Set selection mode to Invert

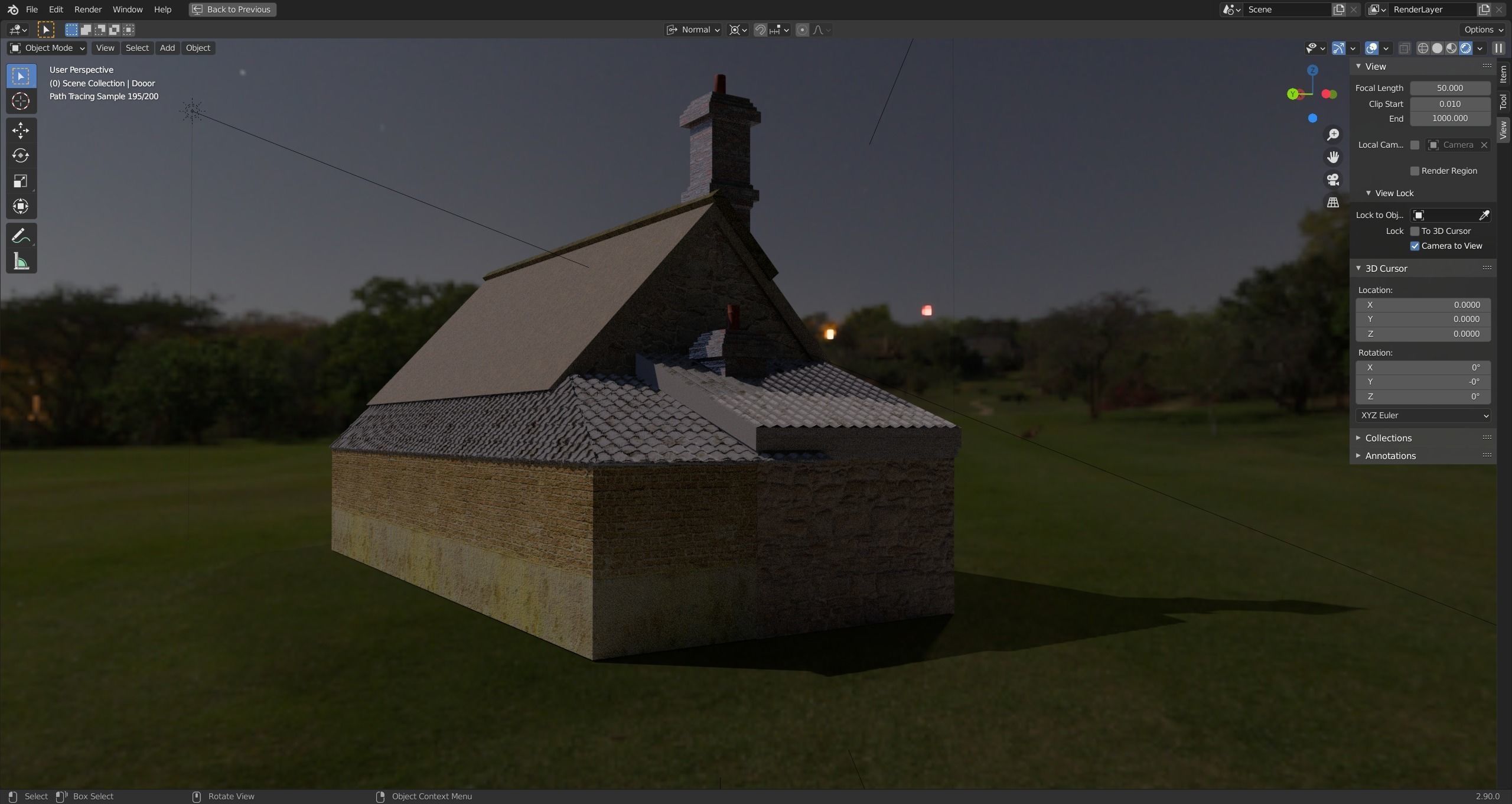point(114,30)
